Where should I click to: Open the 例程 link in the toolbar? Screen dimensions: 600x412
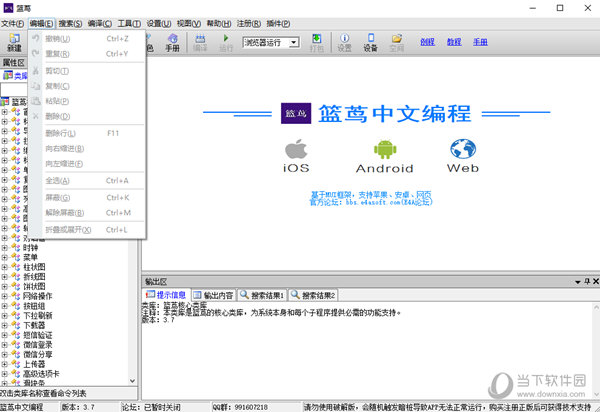(427, 42)
